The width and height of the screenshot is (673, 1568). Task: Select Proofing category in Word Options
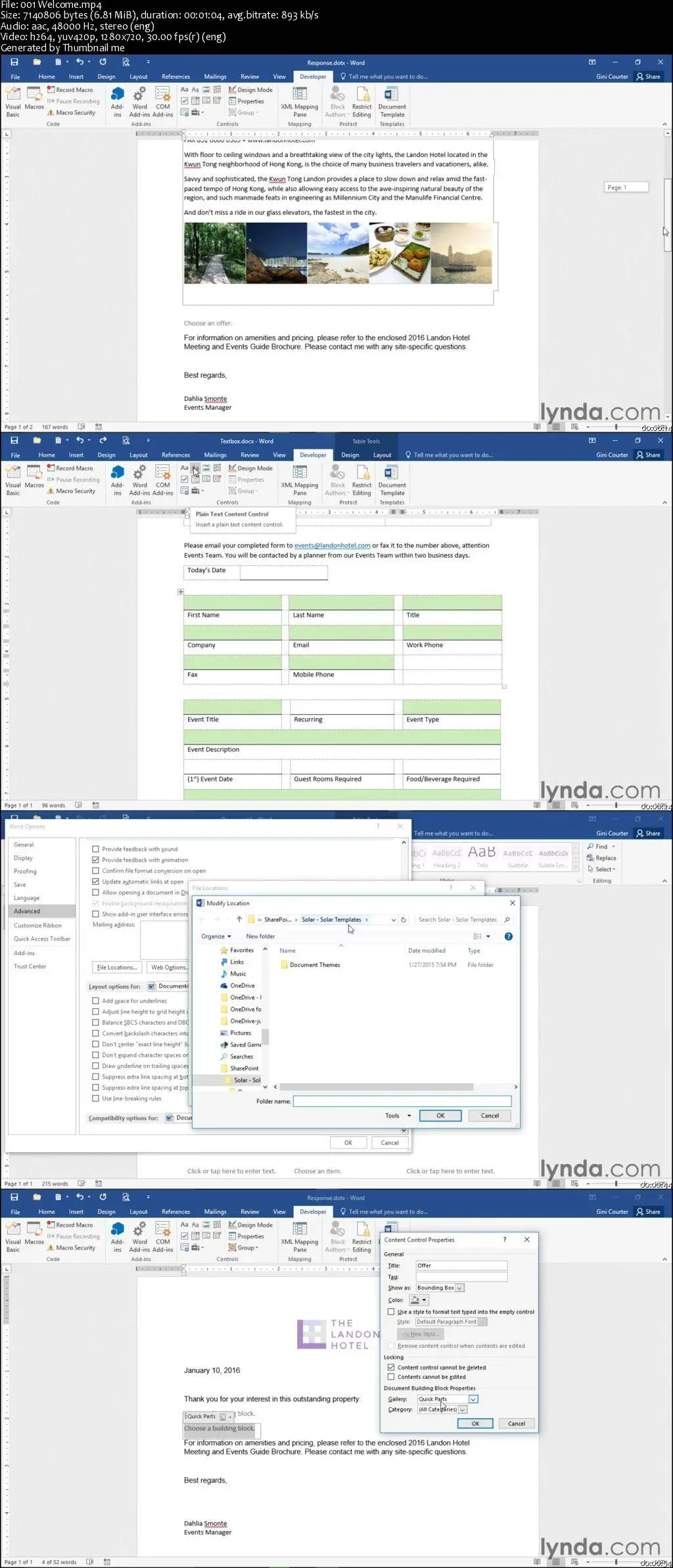tap(25, 871)
